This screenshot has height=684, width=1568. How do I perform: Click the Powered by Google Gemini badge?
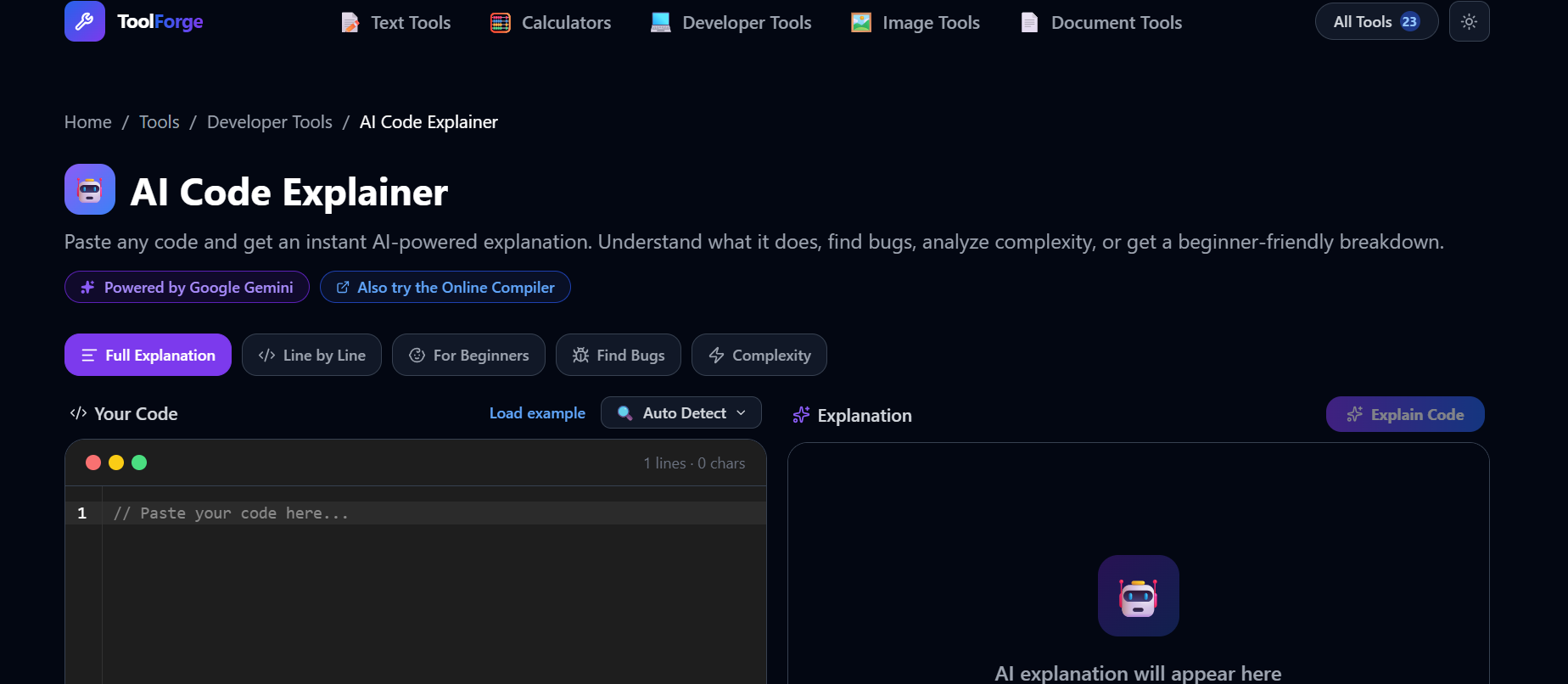coord(187,287)
